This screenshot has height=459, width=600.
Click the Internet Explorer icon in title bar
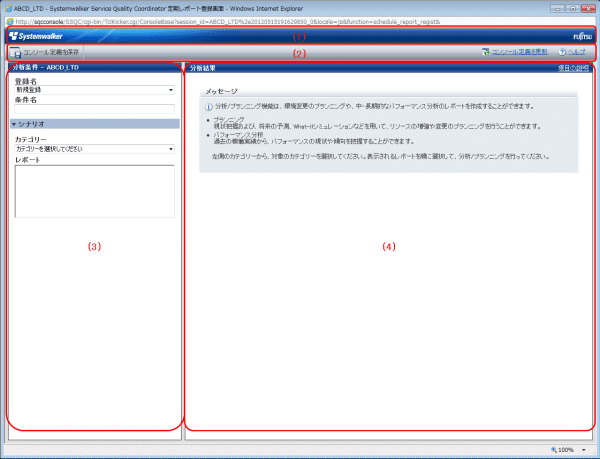tap(7, 7)
